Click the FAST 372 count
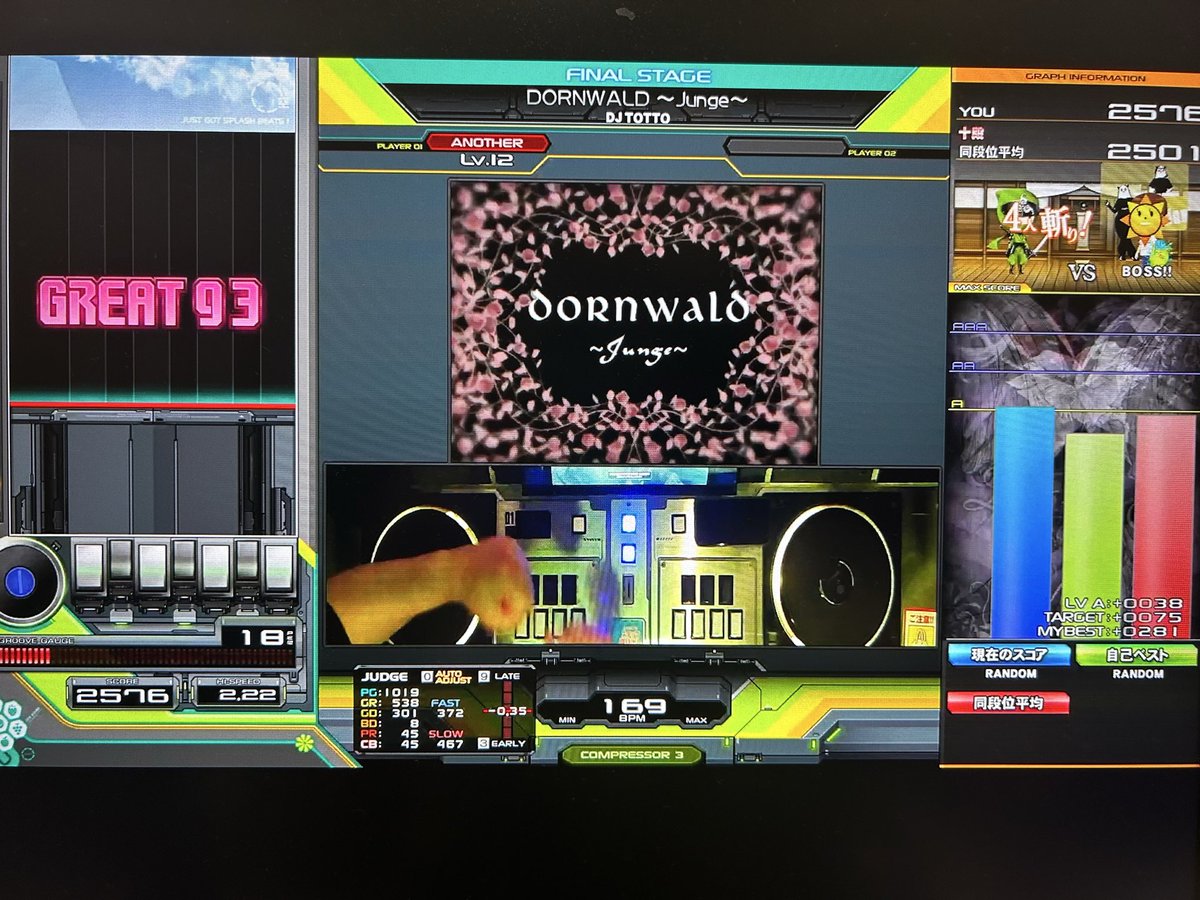The width and height of the screenshot is (1200, 900). pyautogui.click(x=448, y=708)
